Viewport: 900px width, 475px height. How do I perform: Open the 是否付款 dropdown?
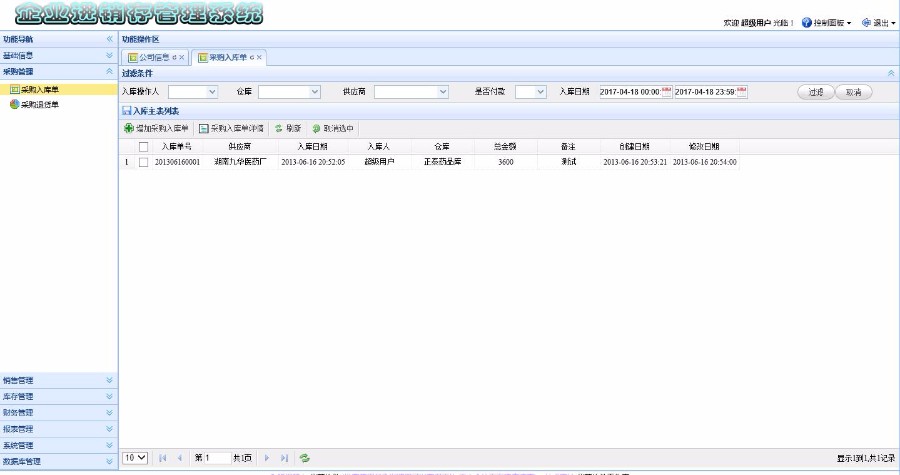[x=540, y=92]
